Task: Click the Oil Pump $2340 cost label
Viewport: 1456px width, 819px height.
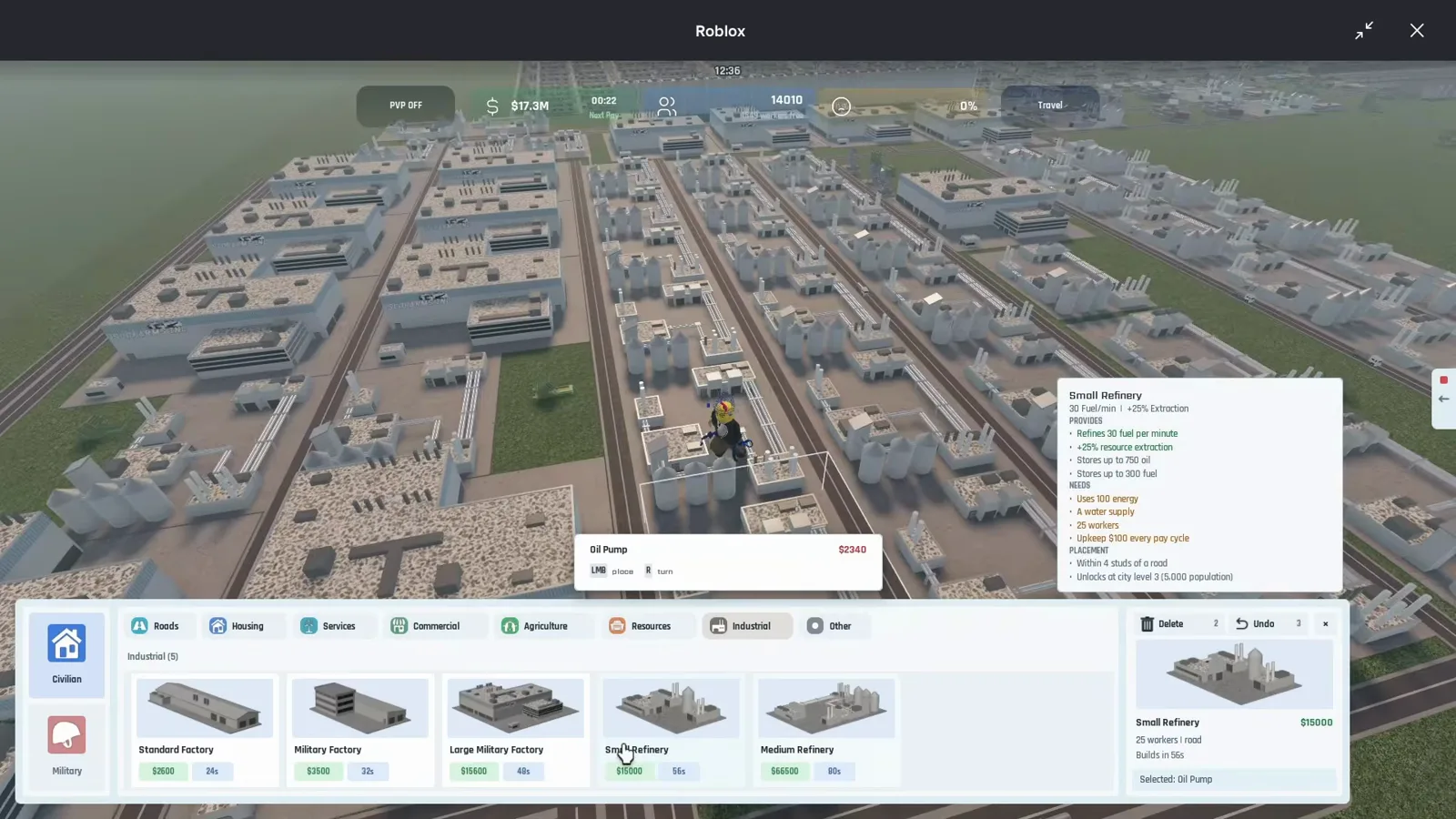Action: [x=852, y=550]
